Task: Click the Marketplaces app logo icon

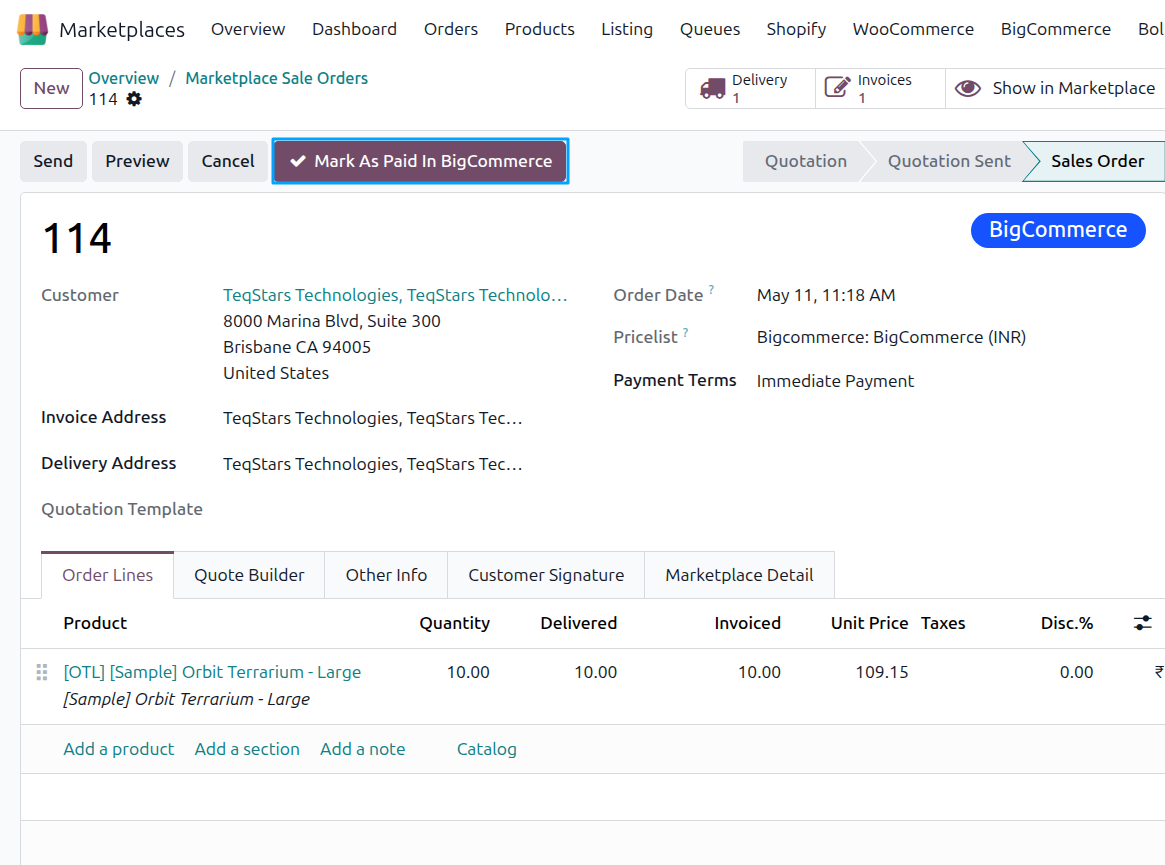Action: click(33, 29)
